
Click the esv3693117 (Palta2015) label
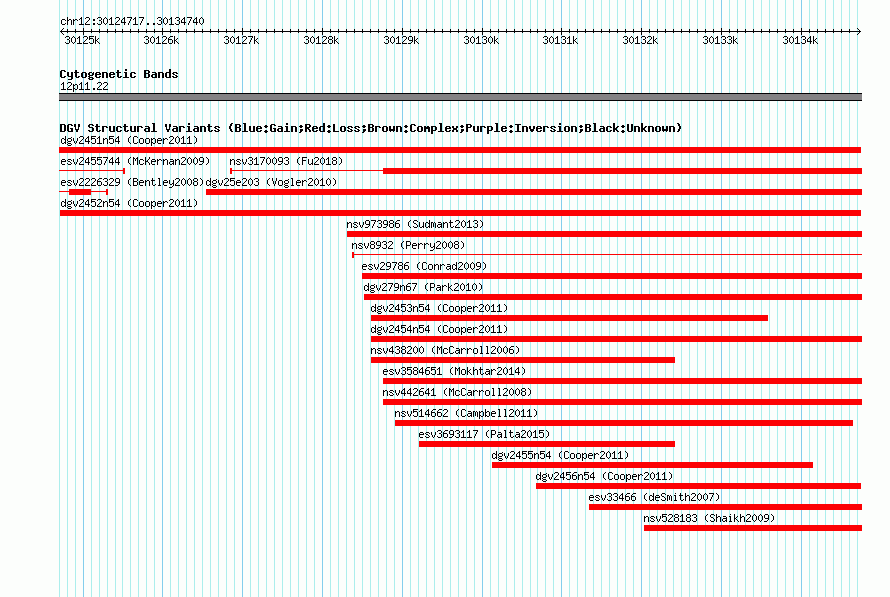pos(484,434)
